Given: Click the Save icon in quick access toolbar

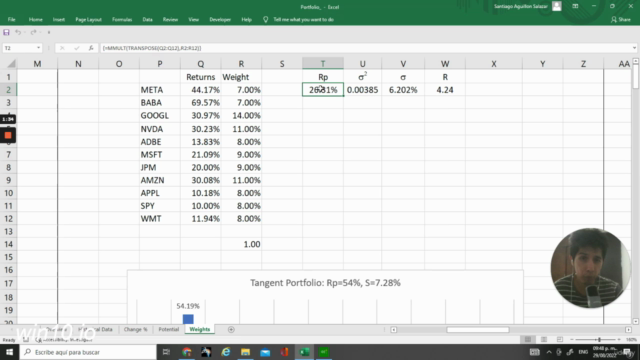Looking at the screenshot, I should coord(6,32).
